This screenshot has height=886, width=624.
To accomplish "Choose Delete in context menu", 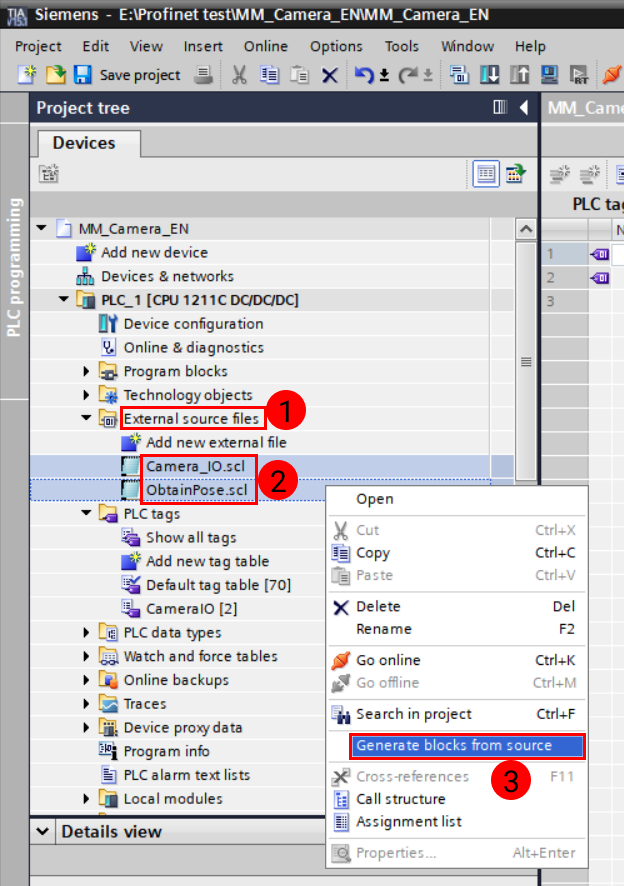I will click(x=457, y=606).
